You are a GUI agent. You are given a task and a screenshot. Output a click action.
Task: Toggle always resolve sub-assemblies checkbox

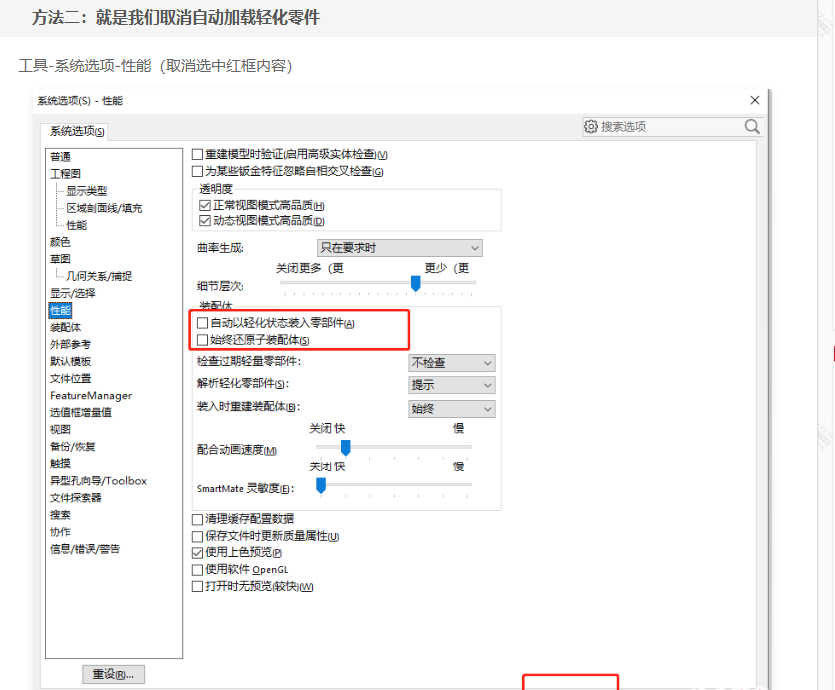pos(203,340)
